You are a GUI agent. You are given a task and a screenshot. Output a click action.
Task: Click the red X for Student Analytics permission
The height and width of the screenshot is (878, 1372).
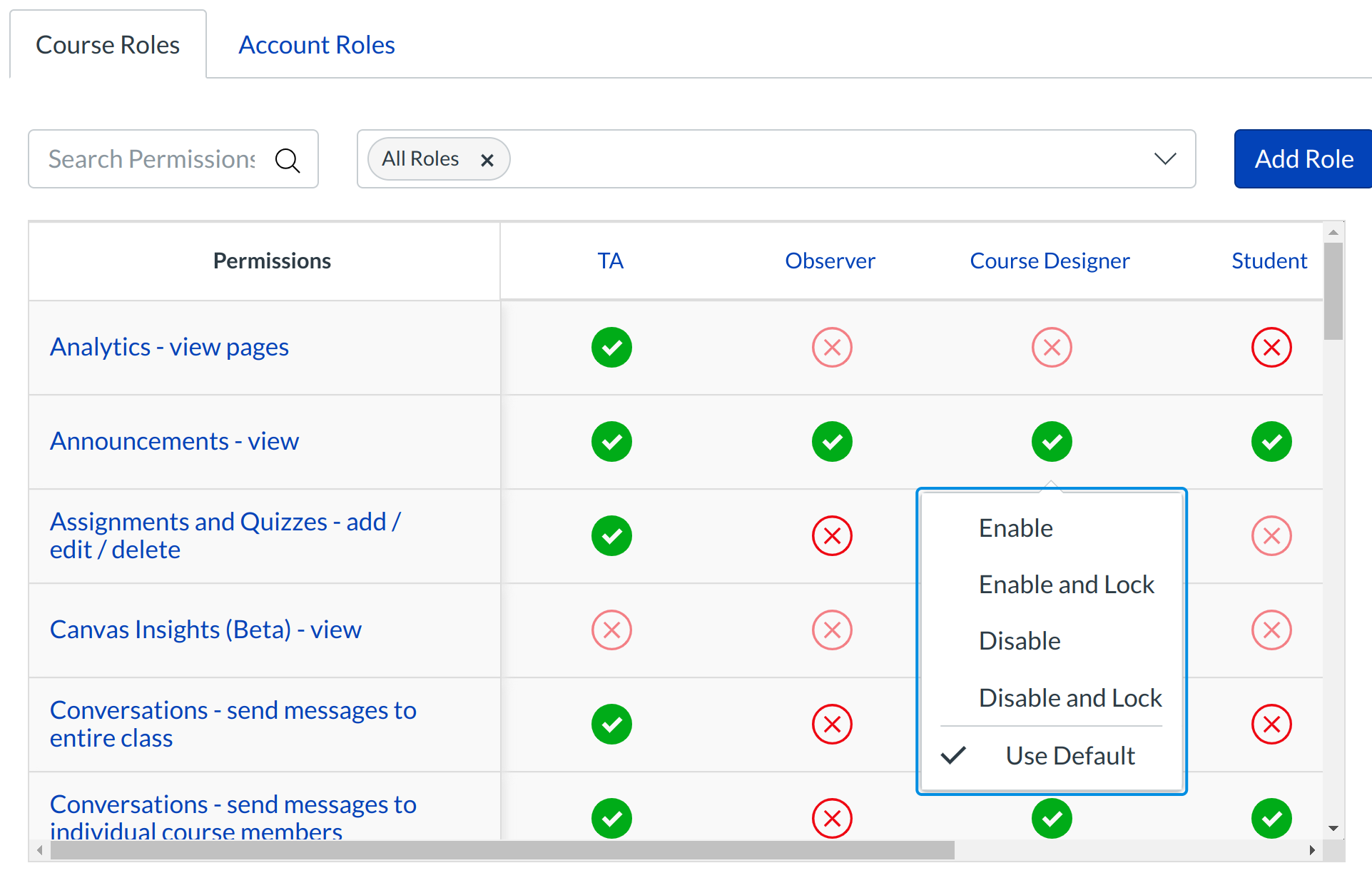tap(1271, 348)
